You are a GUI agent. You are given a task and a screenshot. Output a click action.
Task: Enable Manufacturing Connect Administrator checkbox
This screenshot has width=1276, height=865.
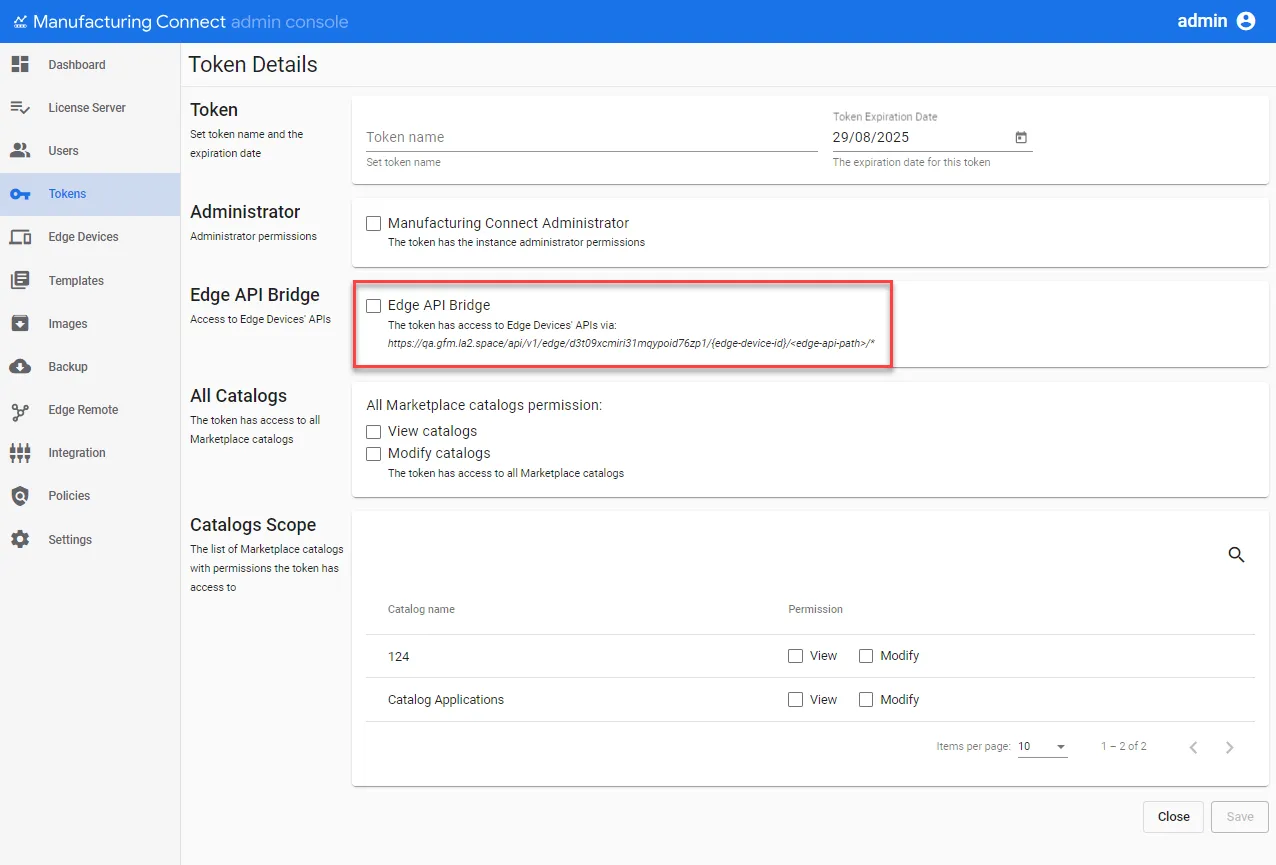point(374,224)
